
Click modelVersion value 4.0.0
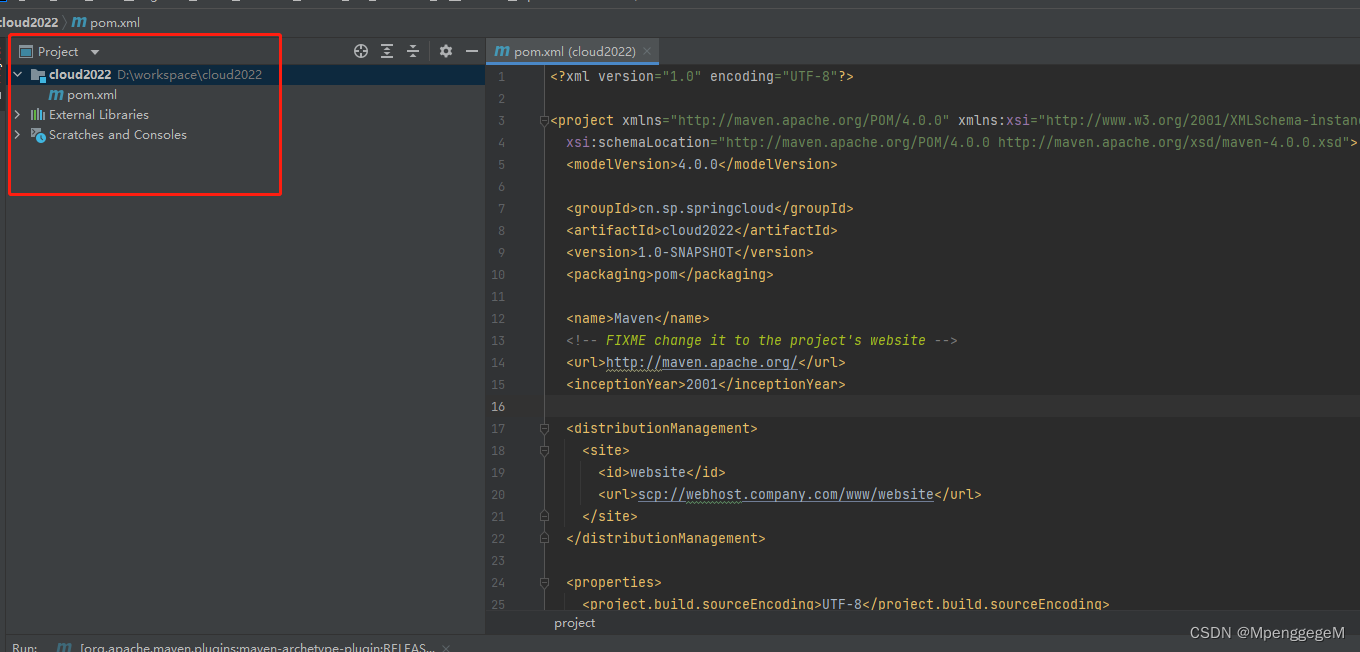pyautogui.click(x=698, y=164)
